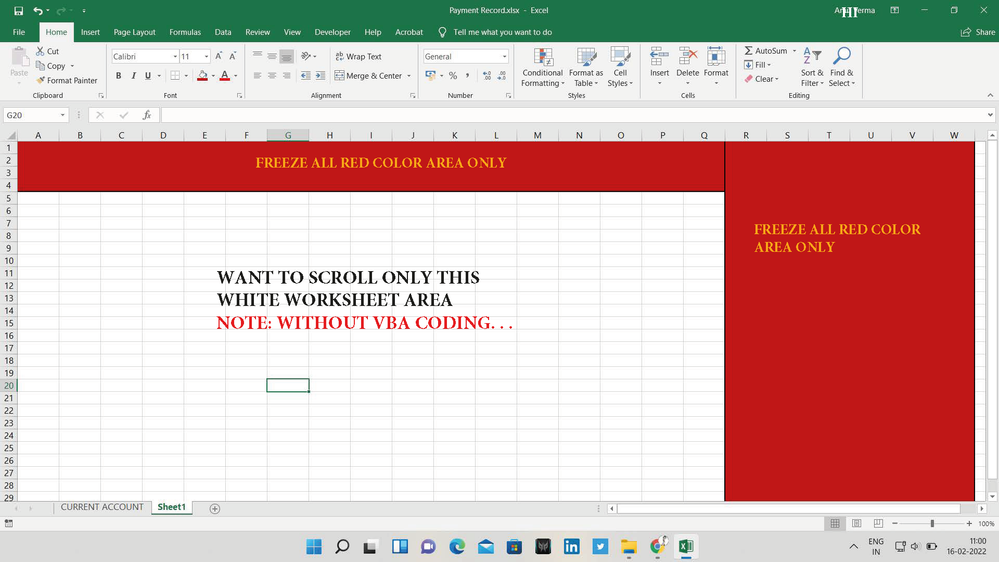The image size is (999, 562).
Task: Activate the Format Painter
Action: tap(67, 80)
